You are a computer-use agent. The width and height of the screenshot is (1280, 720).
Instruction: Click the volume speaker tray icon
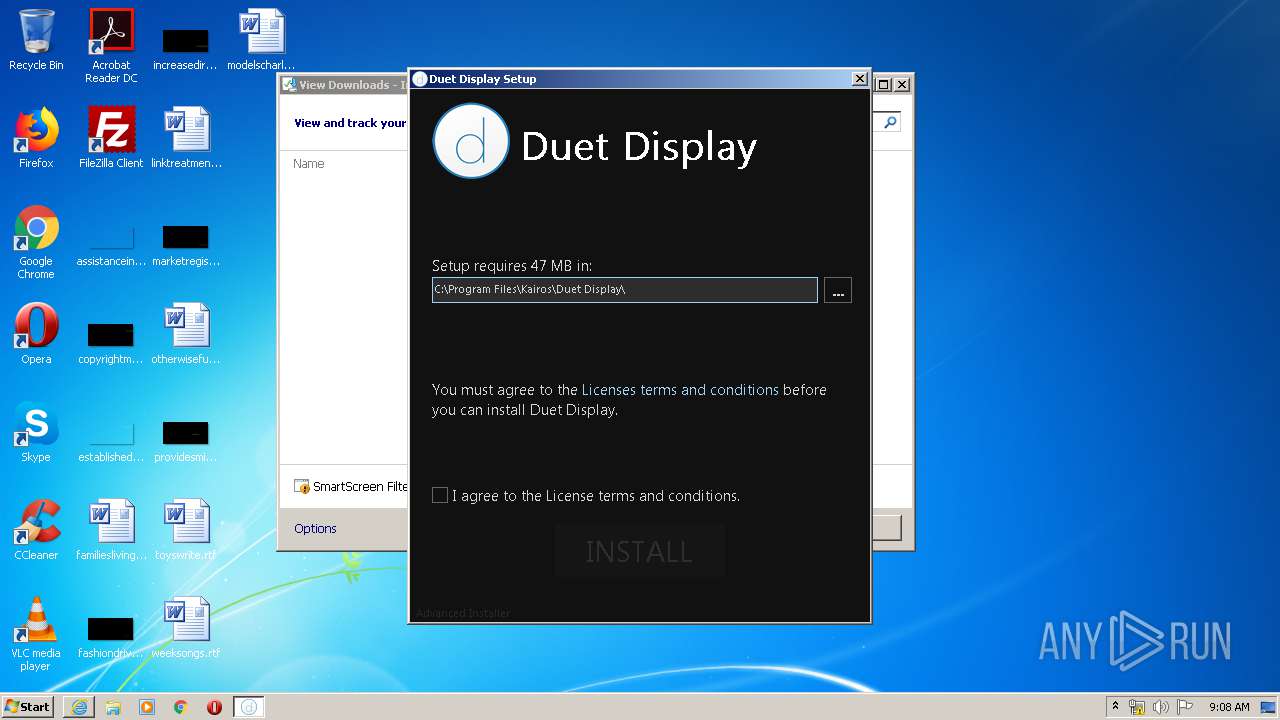click(1161, 707)
